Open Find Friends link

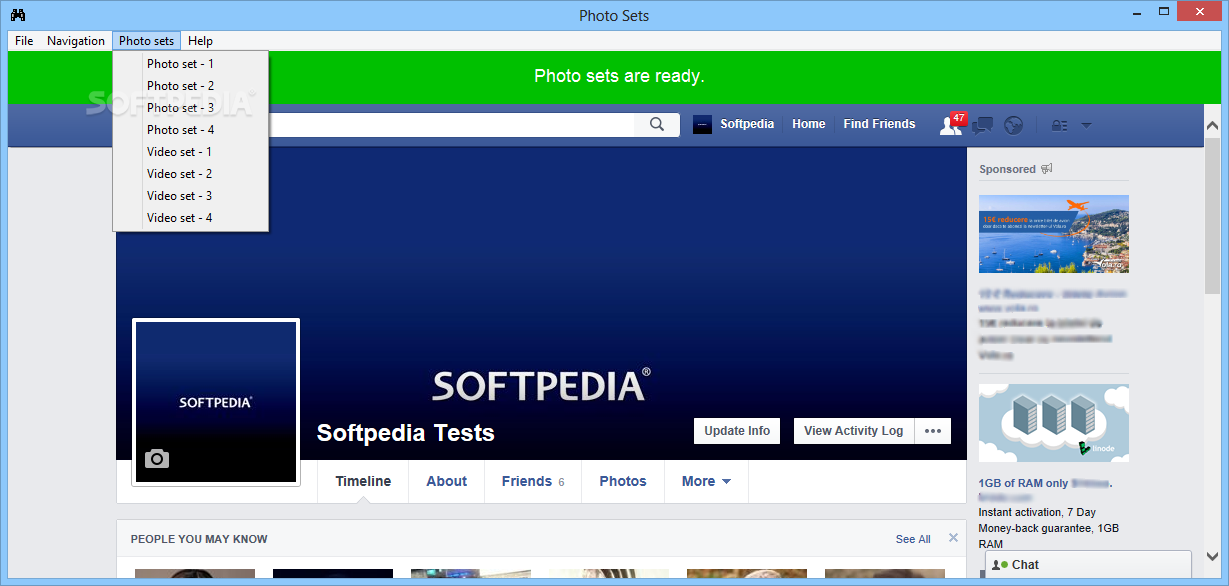[879, 124]
